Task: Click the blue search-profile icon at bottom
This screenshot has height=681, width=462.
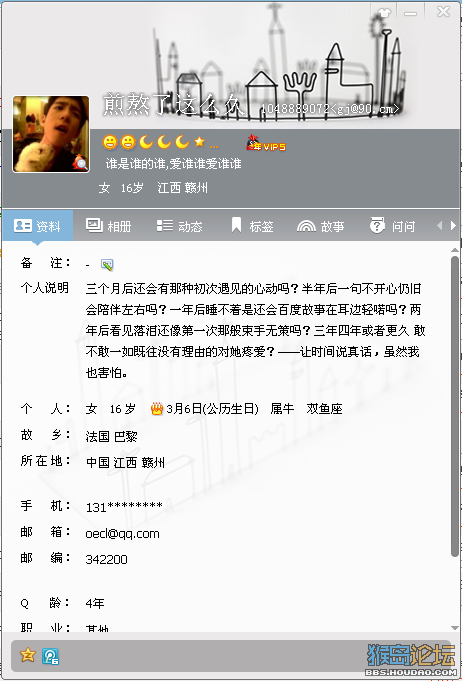Action: [50, 656]
